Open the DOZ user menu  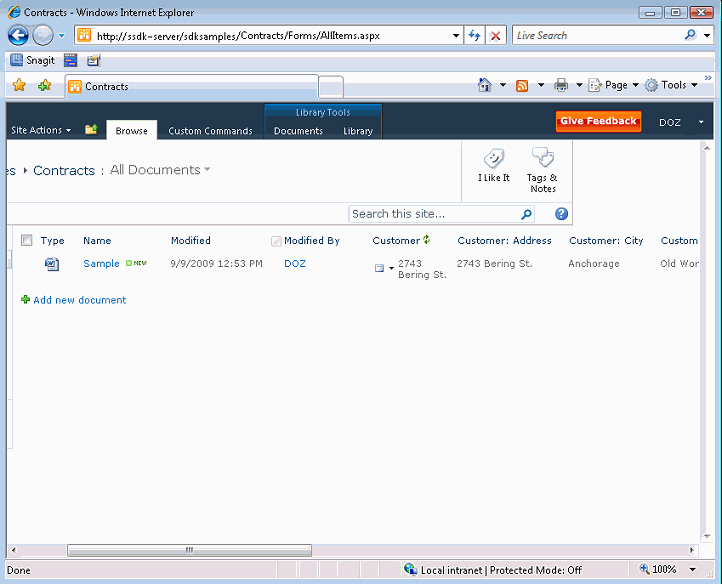[x=681, y=123]
